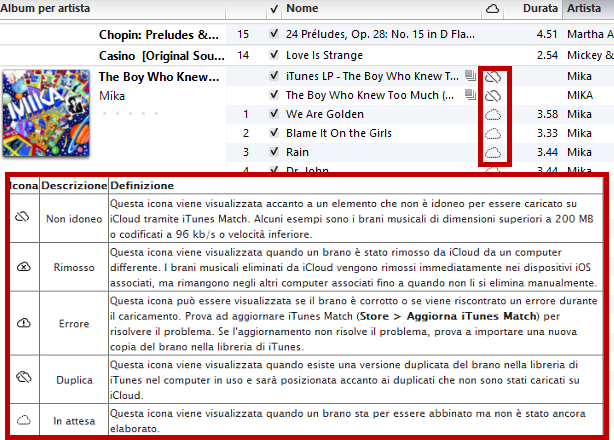The width and height of the screenshot is (614, 440).
Task: Click the Errore description cell
Action: click(x=74, y=324)
